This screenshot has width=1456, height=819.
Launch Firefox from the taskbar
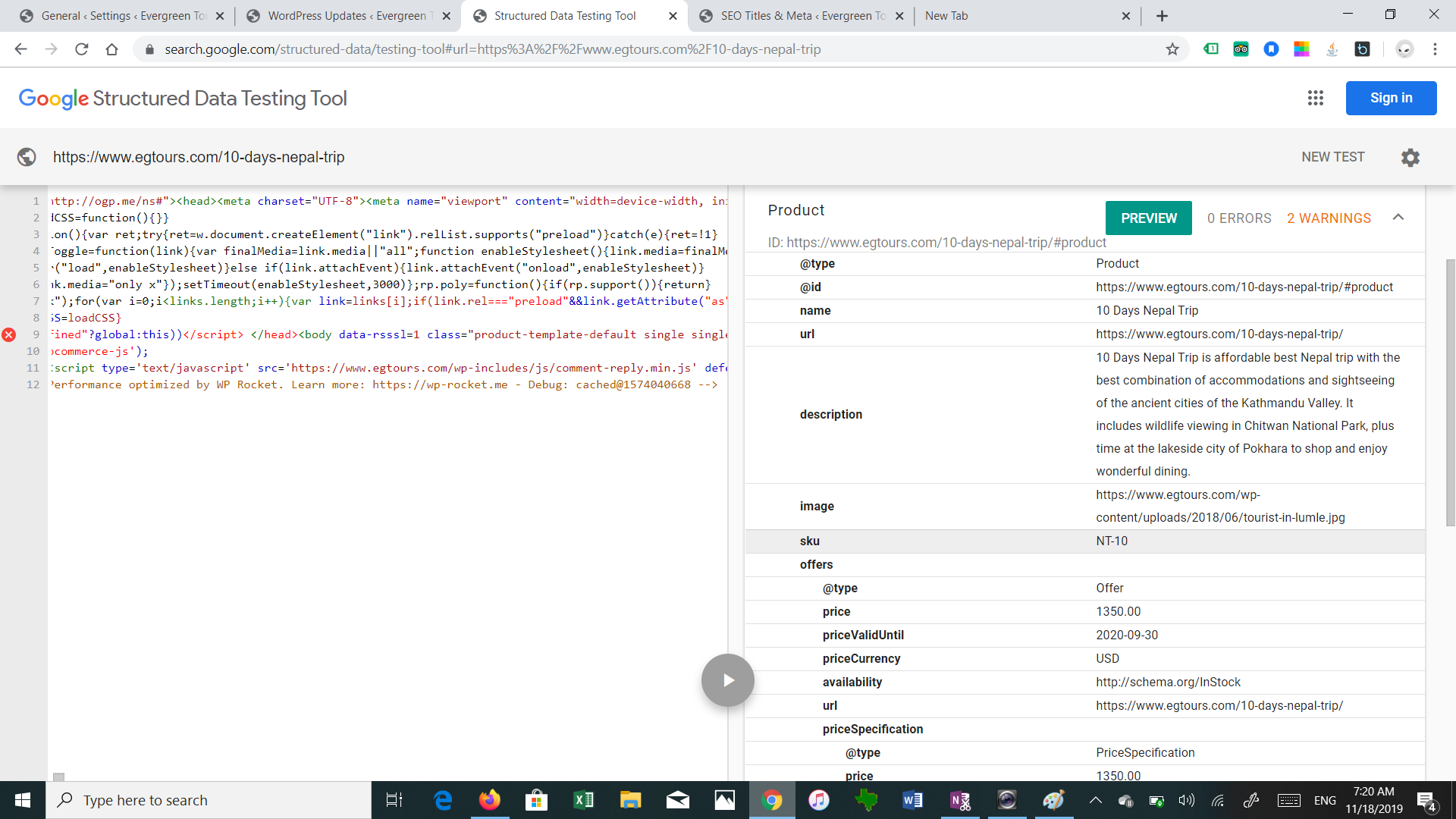click(490, 800)
